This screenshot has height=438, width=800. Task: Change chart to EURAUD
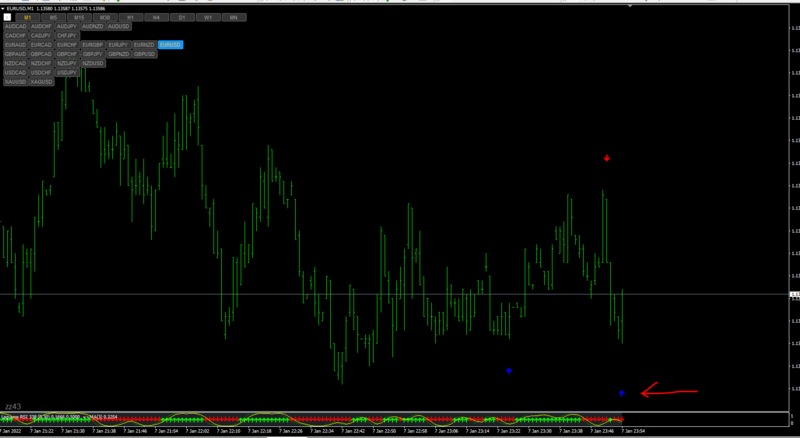click(15, 45)
